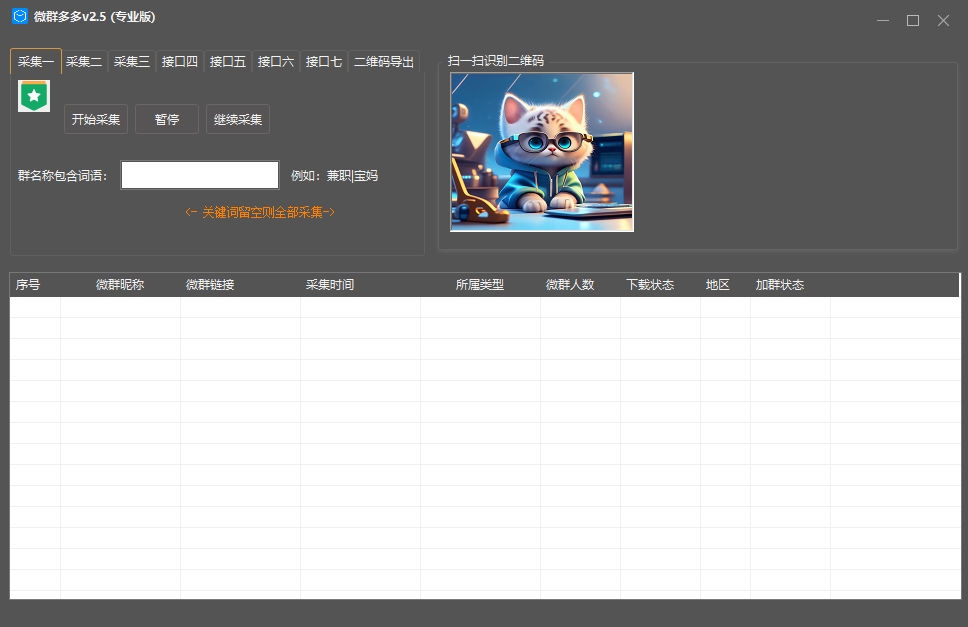
Task: Go to the 接口五 tab
Action: coord(228,62)
